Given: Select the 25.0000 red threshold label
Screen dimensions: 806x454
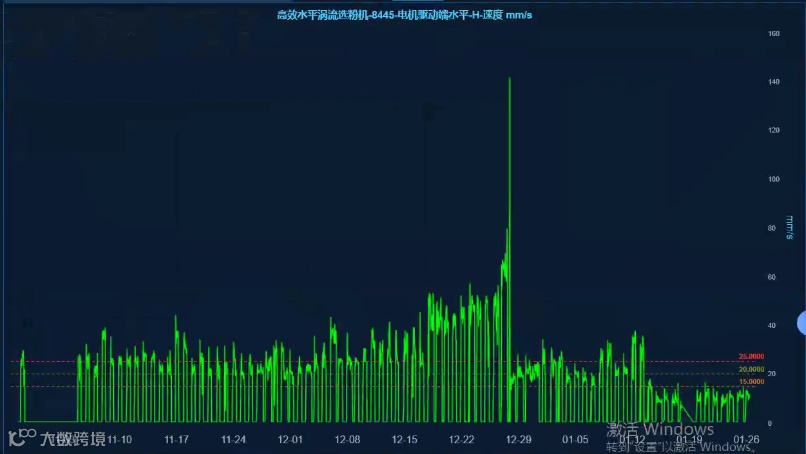Looking at the screenshot, I should [751, 356].
